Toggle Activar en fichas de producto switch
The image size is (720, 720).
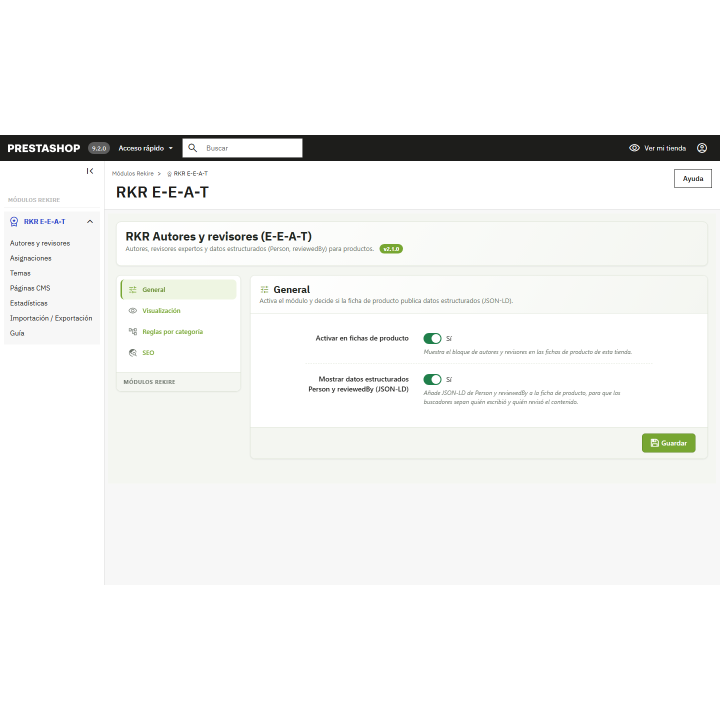[432, 338]
